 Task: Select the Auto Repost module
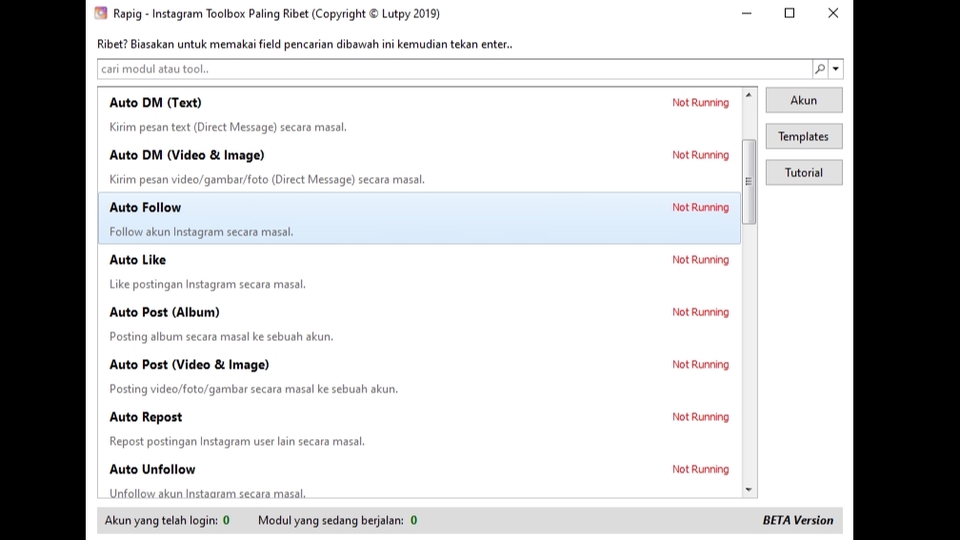click(x=419, y=429)
